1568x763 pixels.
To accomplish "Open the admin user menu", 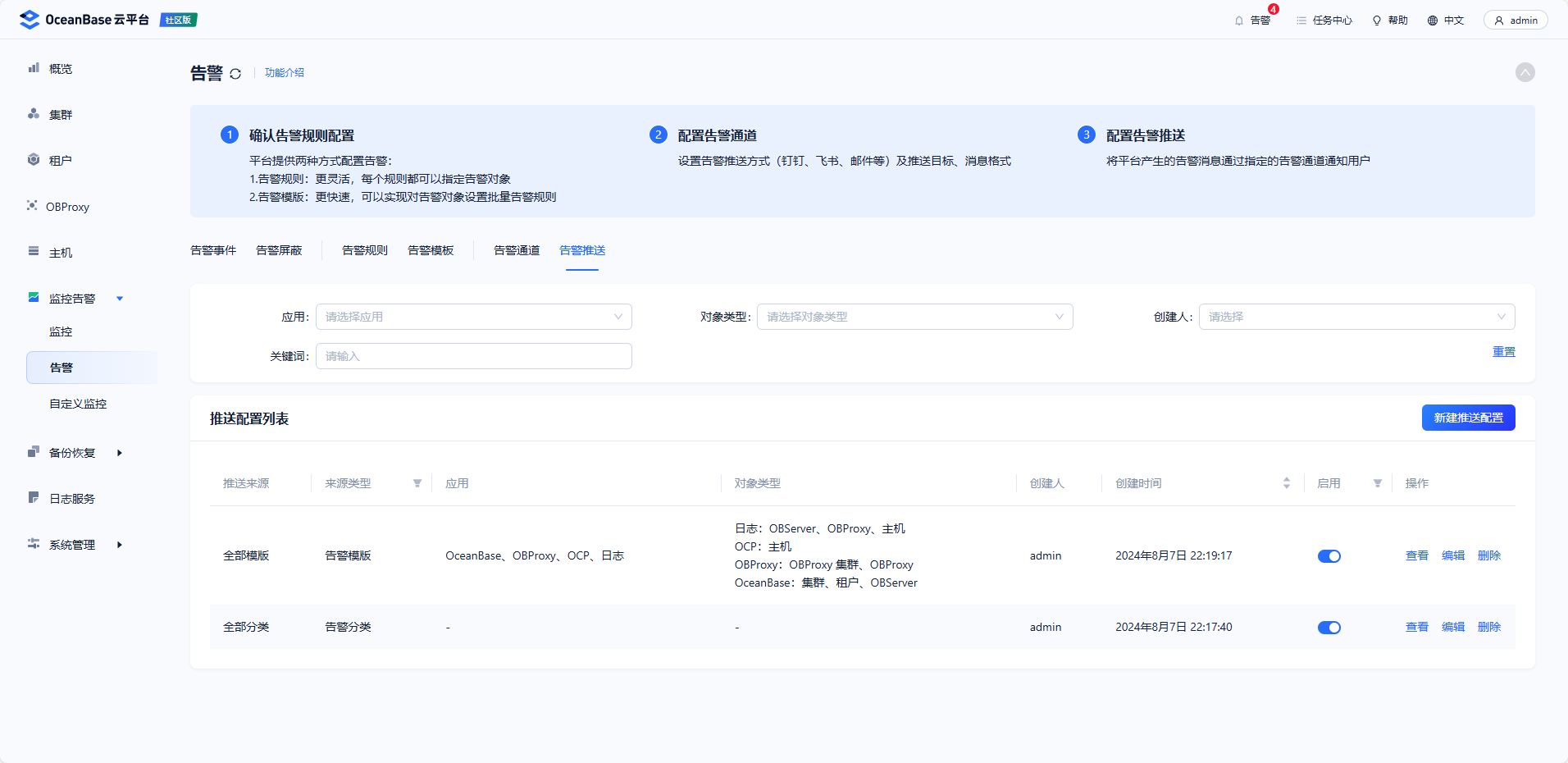I will [1516, 21].
